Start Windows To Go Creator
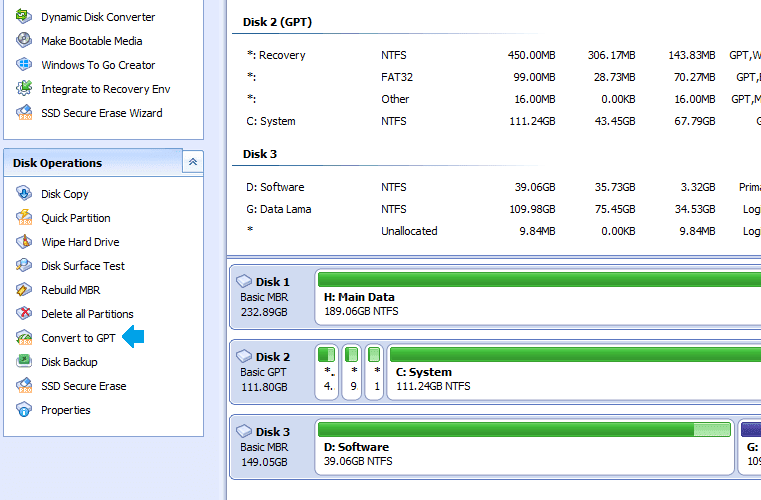The image size is (761, 500). click(x=98, y=65)
